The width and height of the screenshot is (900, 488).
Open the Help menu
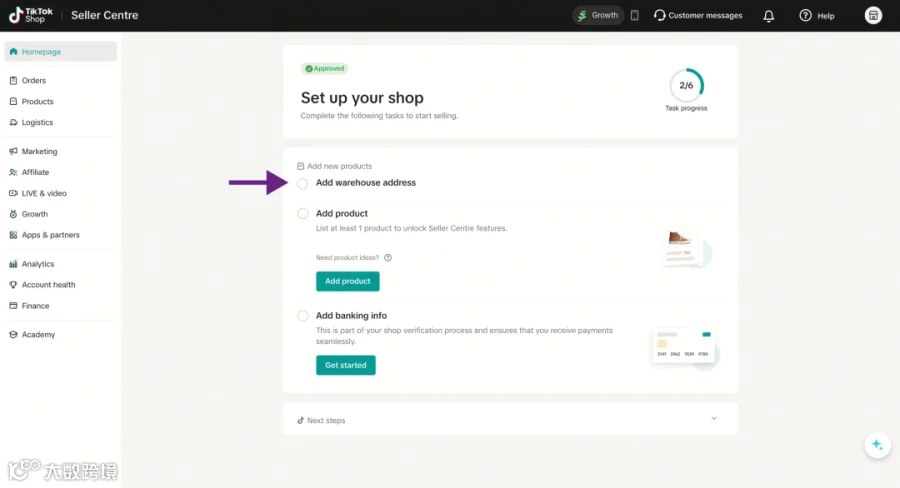(x=817, y=16)
